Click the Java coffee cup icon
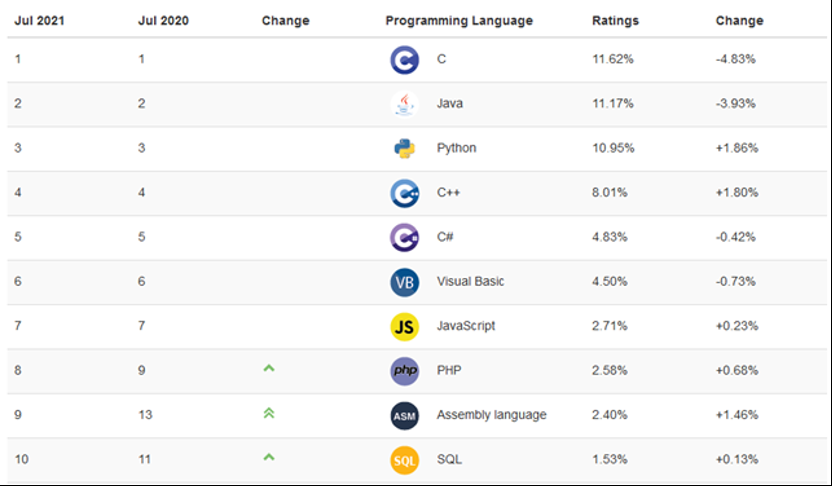Screen dimensions: 832x486 tap(405, 104)
